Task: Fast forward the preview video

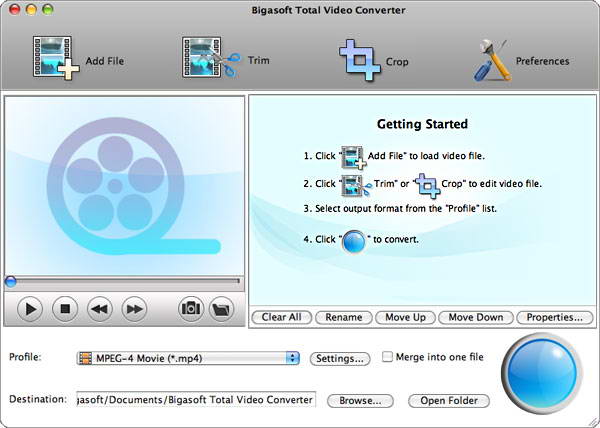Action: click(x=134, y=309)
